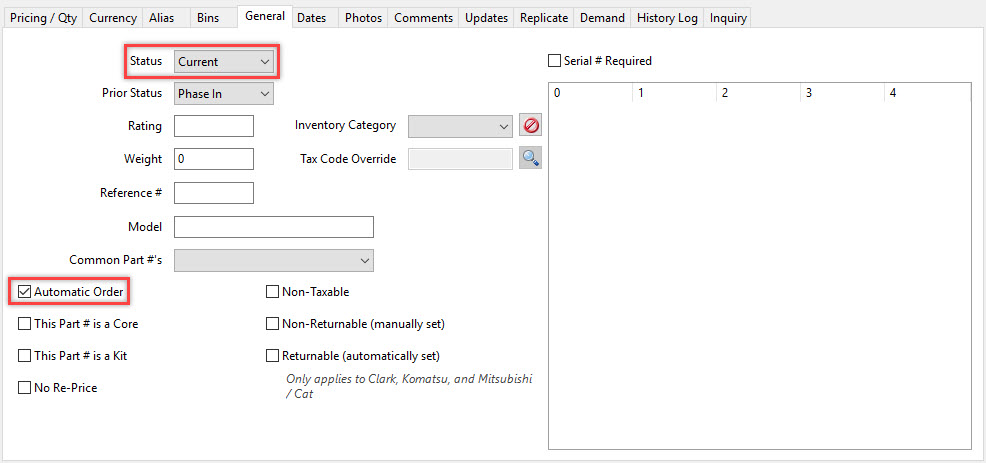This screenshot has height=463, width=986.
Task: Enable the Serial # Required checkbox
Action: 554,61
